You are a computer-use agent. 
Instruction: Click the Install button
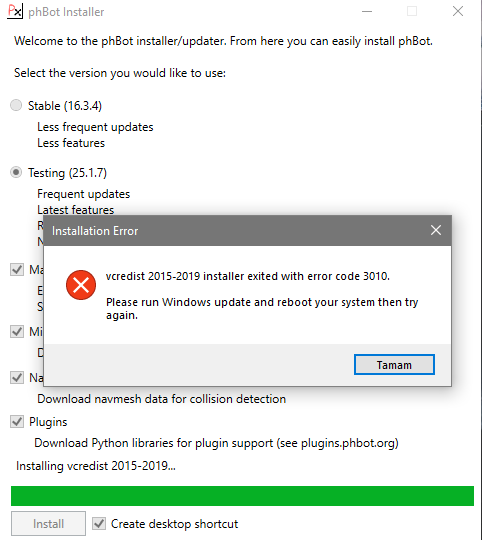pos(48,523)
